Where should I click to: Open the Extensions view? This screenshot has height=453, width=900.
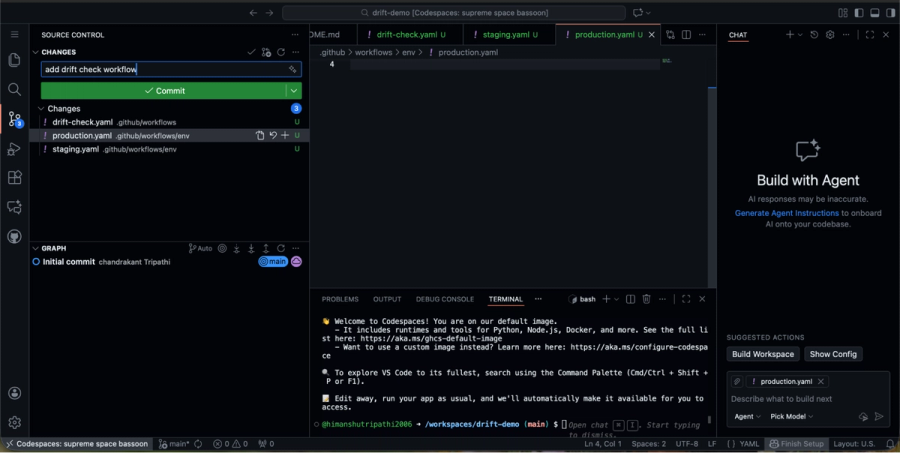coord(14,178)
